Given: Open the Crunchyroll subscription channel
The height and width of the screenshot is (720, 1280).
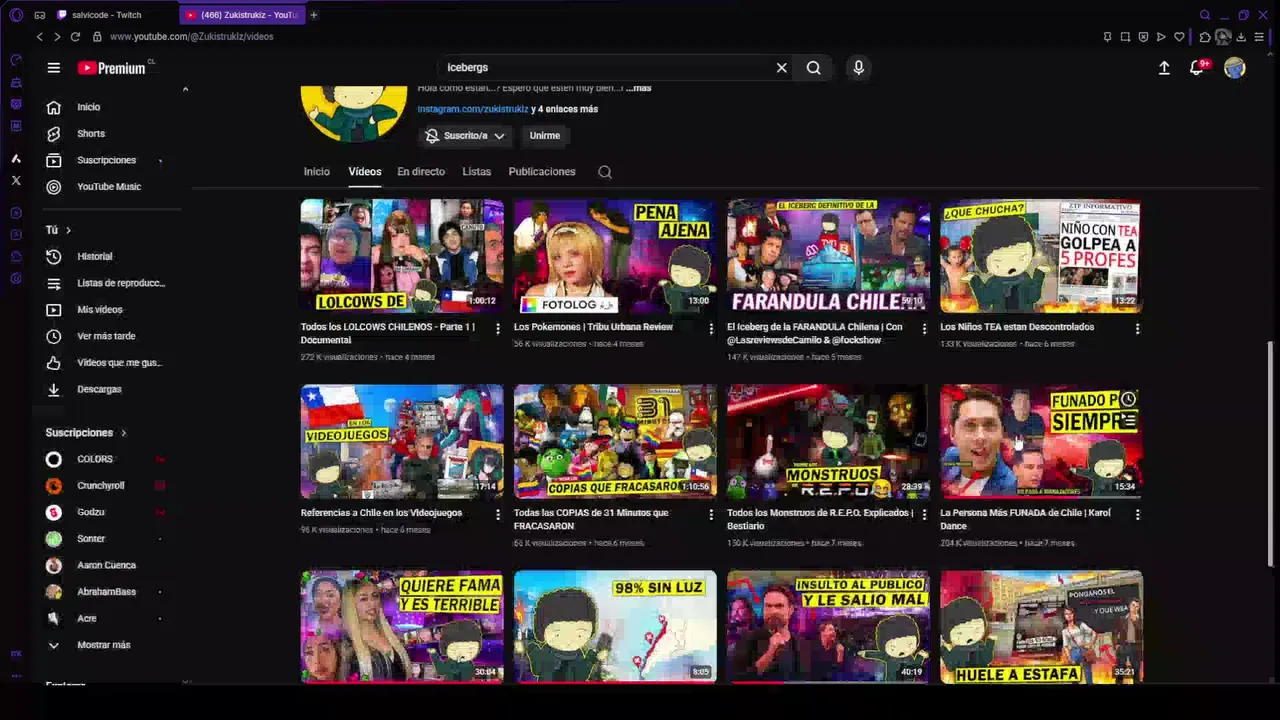Looking at the screenshot, I should pyautogui.click(x=101, y=486).
